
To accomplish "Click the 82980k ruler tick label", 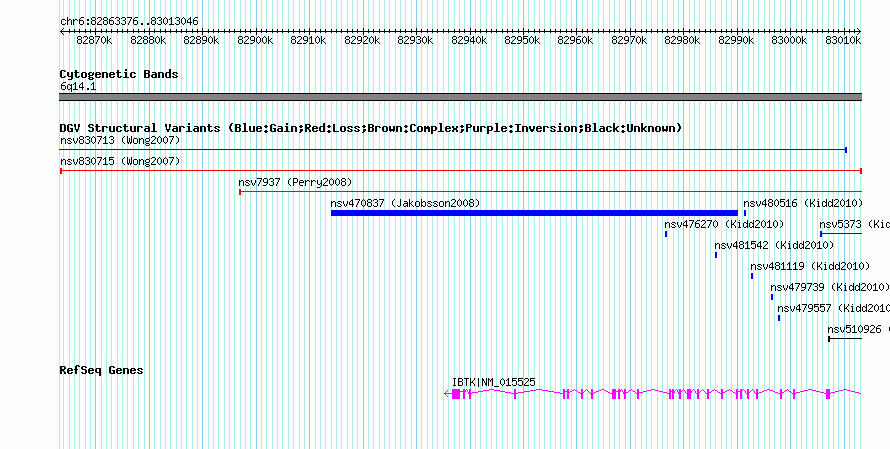I will (682, 40).
